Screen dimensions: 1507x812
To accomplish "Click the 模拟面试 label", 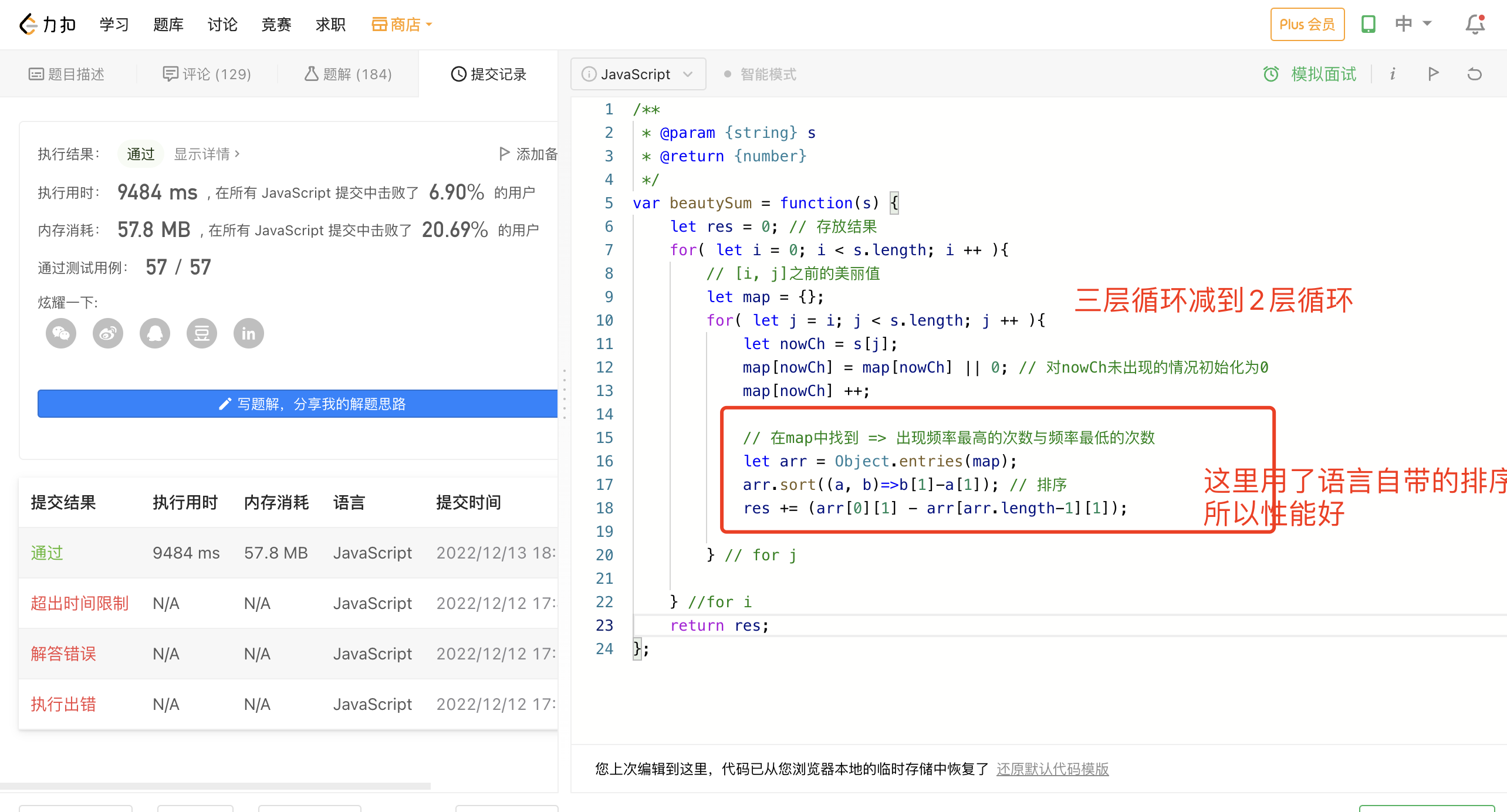I will click(1324, 74).
